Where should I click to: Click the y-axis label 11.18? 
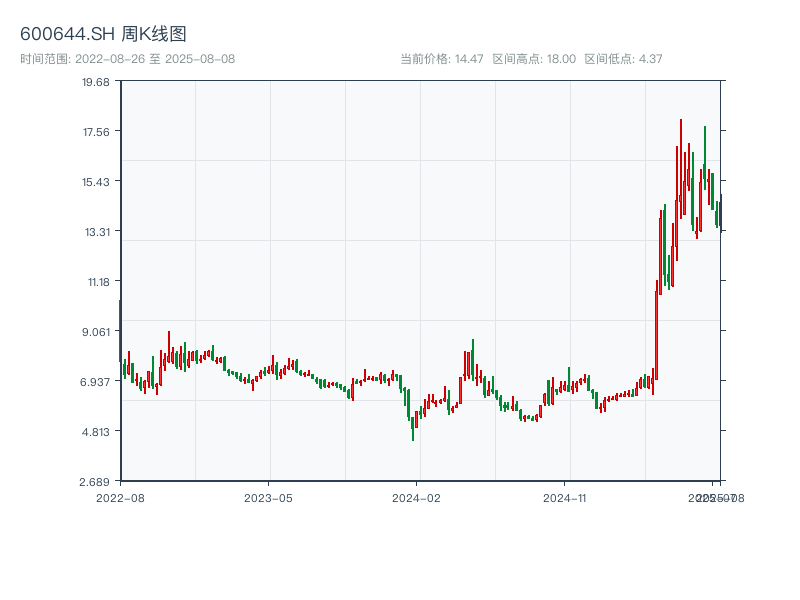pyautogui.click(x=98, y=282)
